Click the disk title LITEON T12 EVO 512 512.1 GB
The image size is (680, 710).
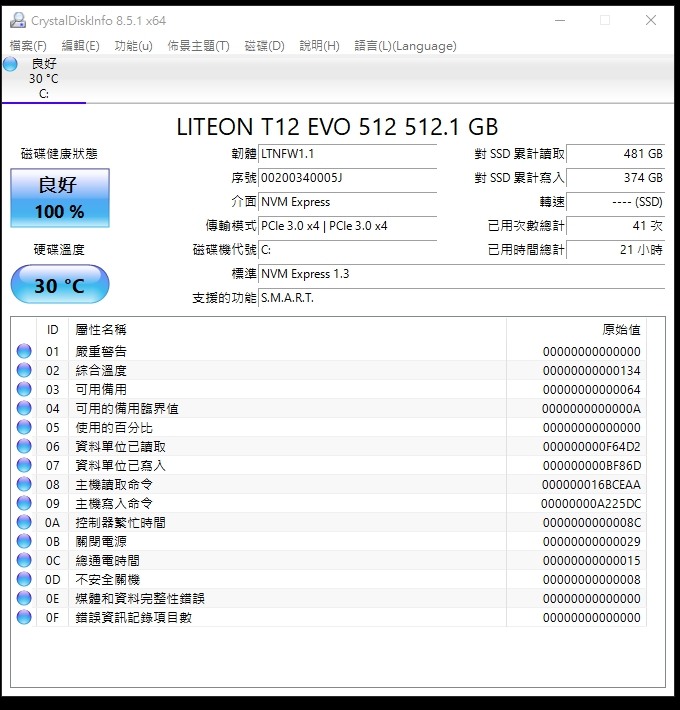(x=337, y=127)
